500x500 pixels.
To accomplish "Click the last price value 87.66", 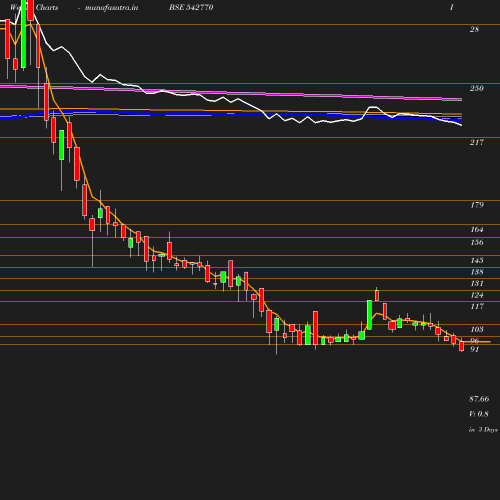I will click(479, 399).
